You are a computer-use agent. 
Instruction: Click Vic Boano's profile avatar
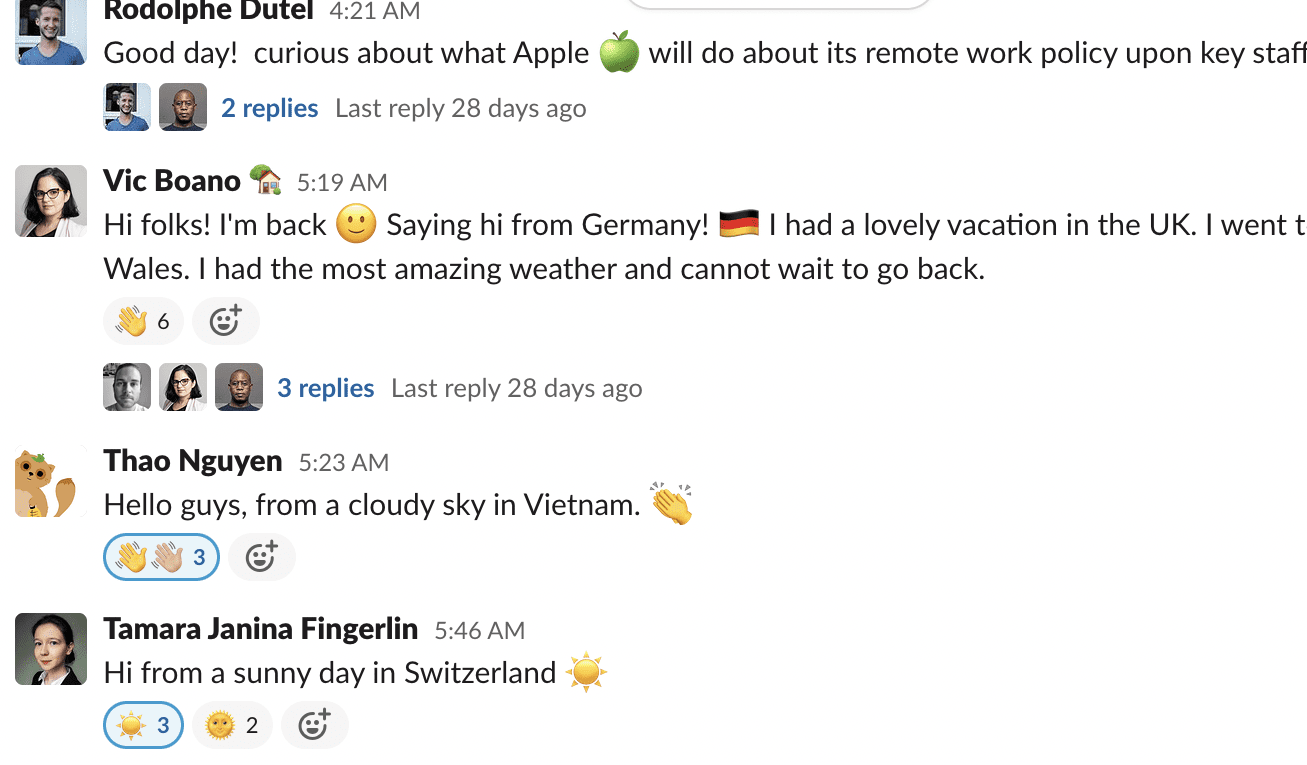pyautogui.click(x=51, y=201)
